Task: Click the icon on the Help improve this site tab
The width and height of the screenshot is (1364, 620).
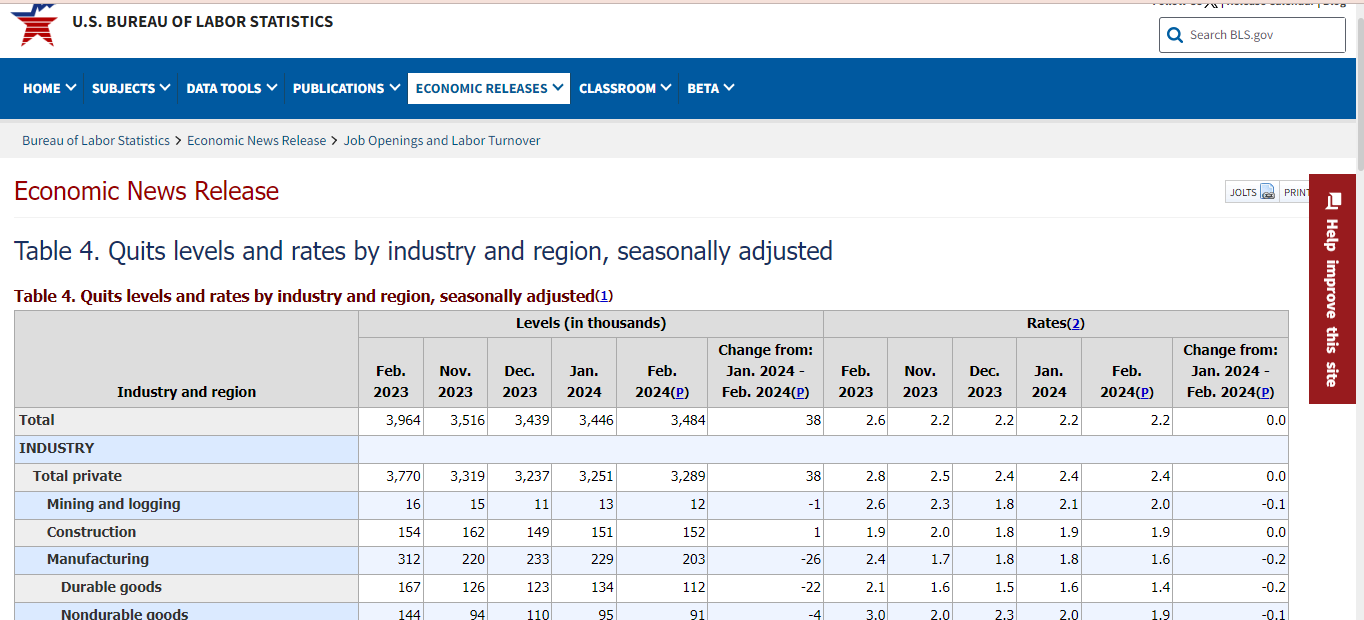Action: tap(1332, 201)
